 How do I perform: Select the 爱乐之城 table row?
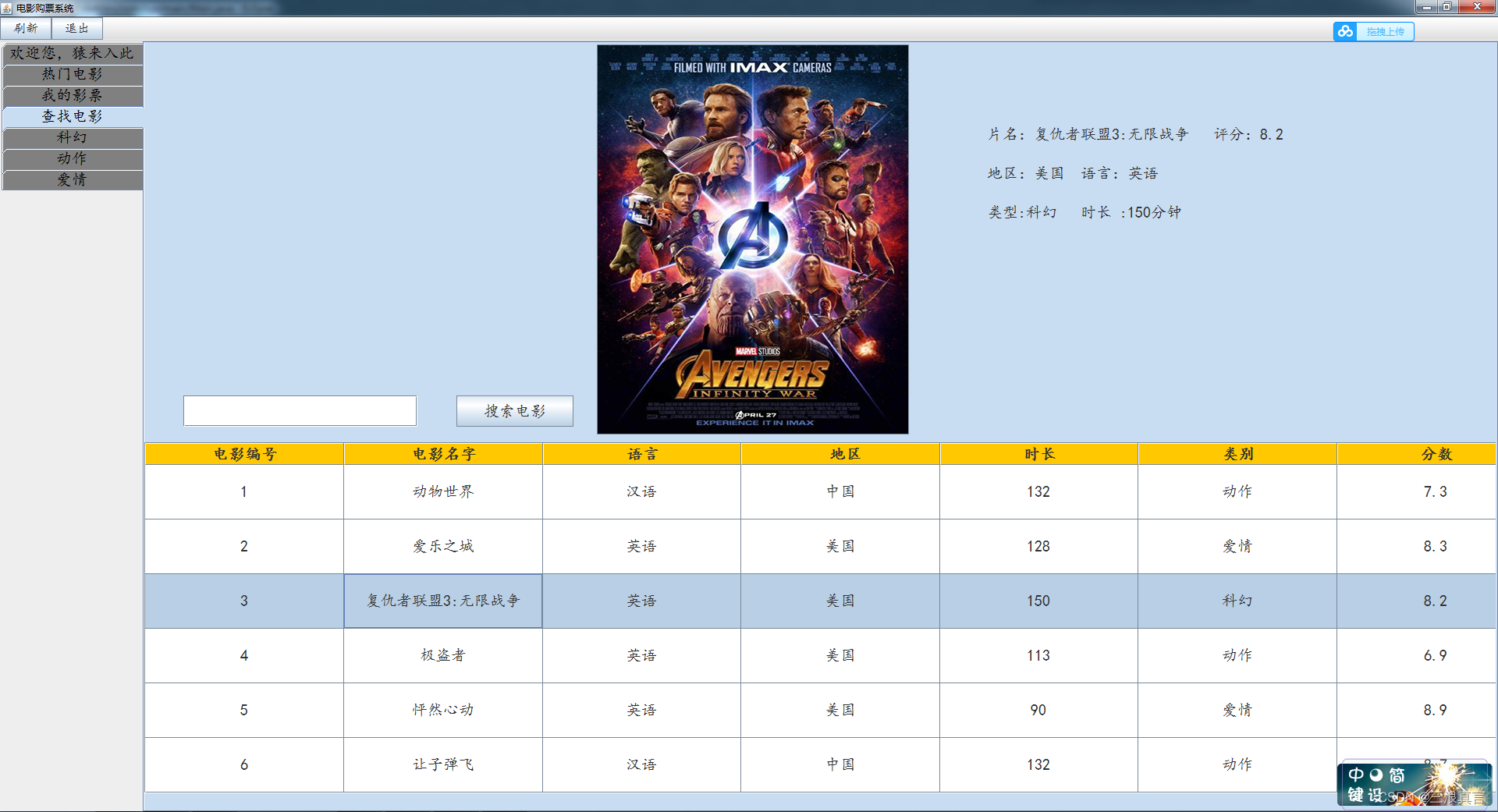(442, 546)
